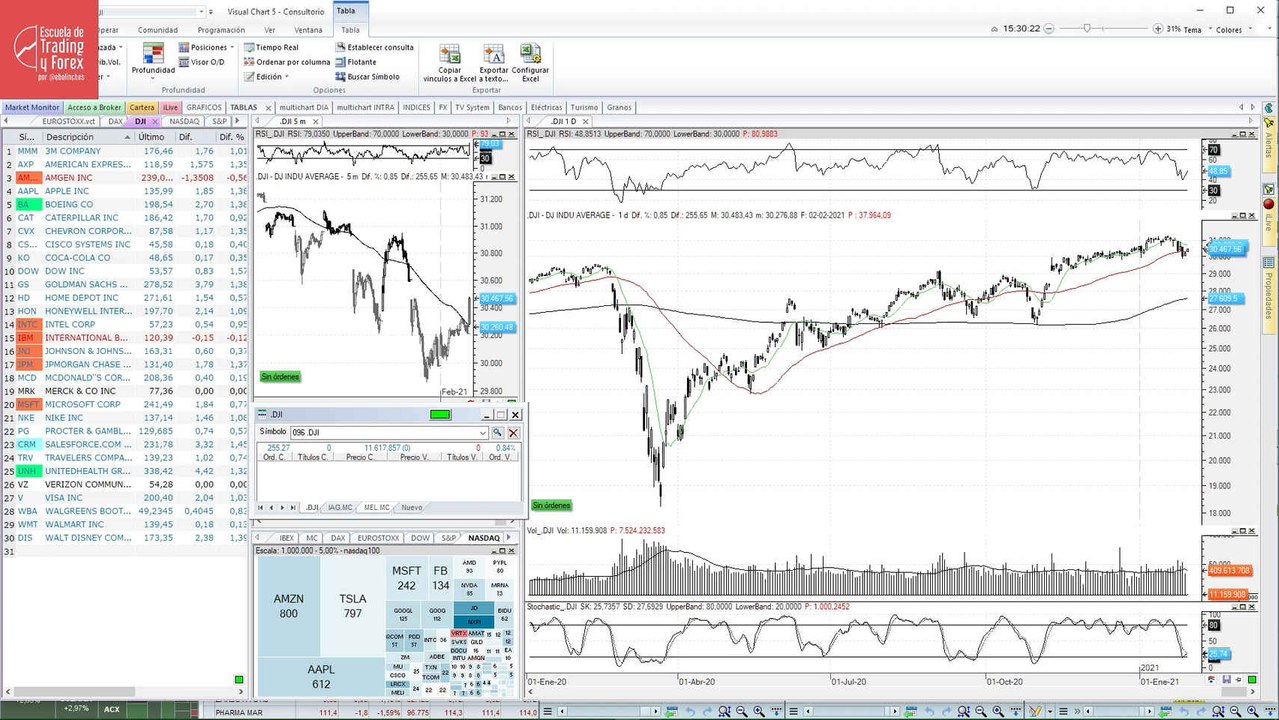Select IAG.MC sheet in order window

click(x=340, y=508)
